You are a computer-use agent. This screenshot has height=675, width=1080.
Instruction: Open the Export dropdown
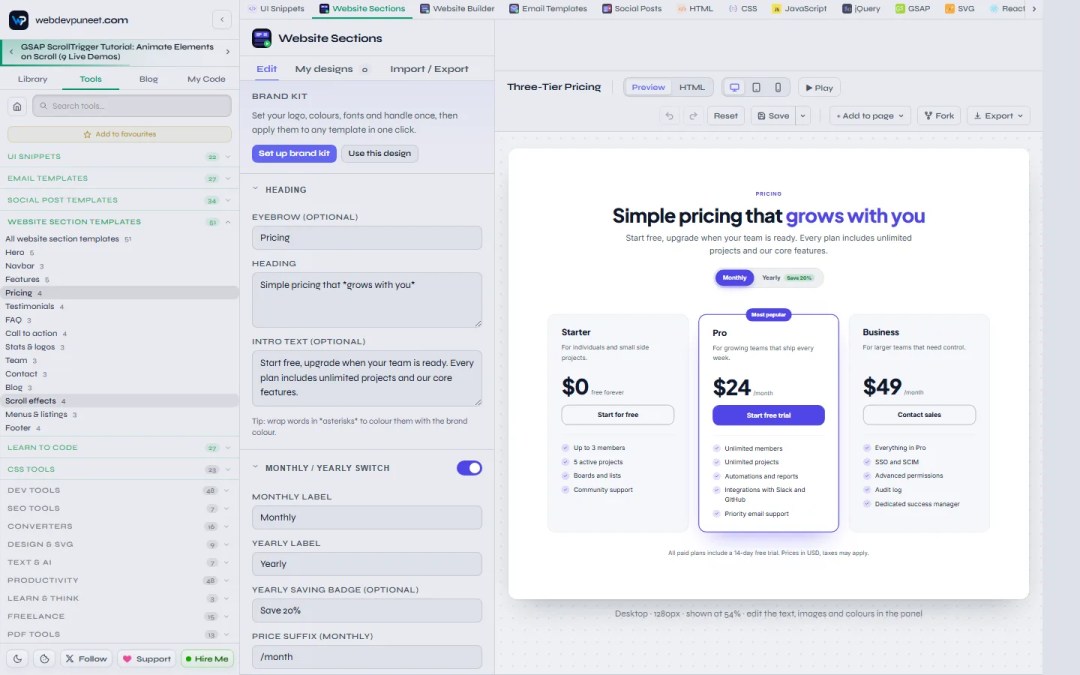coord(998,116)
